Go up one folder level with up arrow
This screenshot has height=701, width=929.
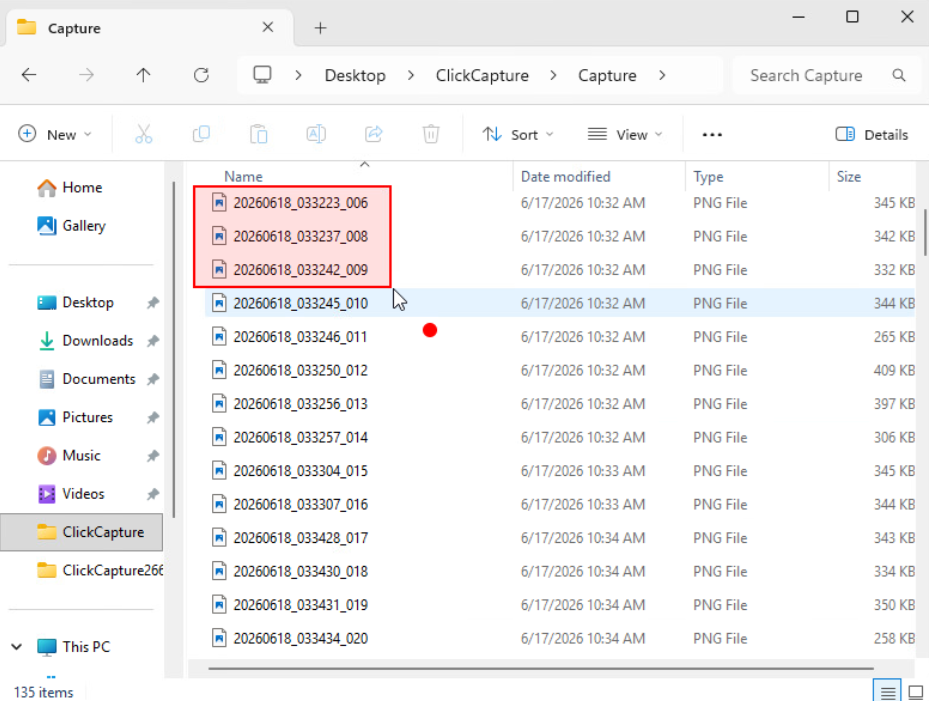pyautogui.click(x=143, y=75)
